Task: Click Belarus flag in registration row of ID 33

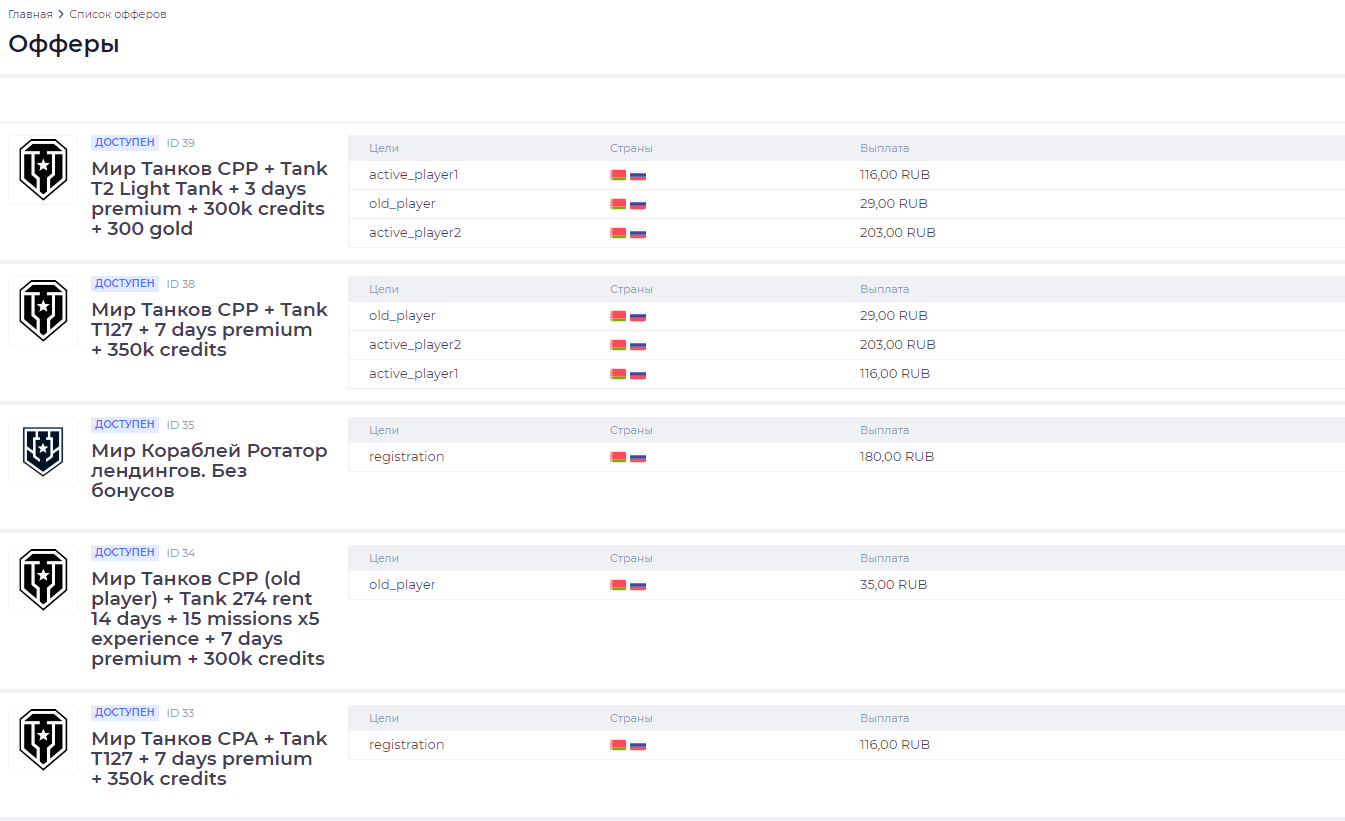Action: (618, 745)
